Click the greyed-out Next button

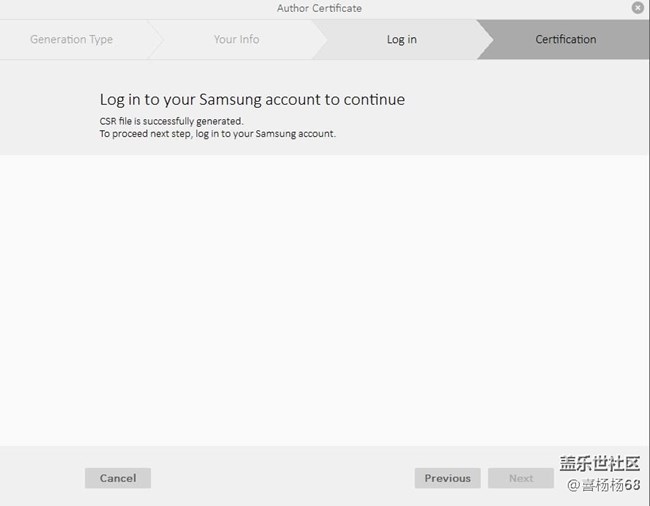pos(520,478)
